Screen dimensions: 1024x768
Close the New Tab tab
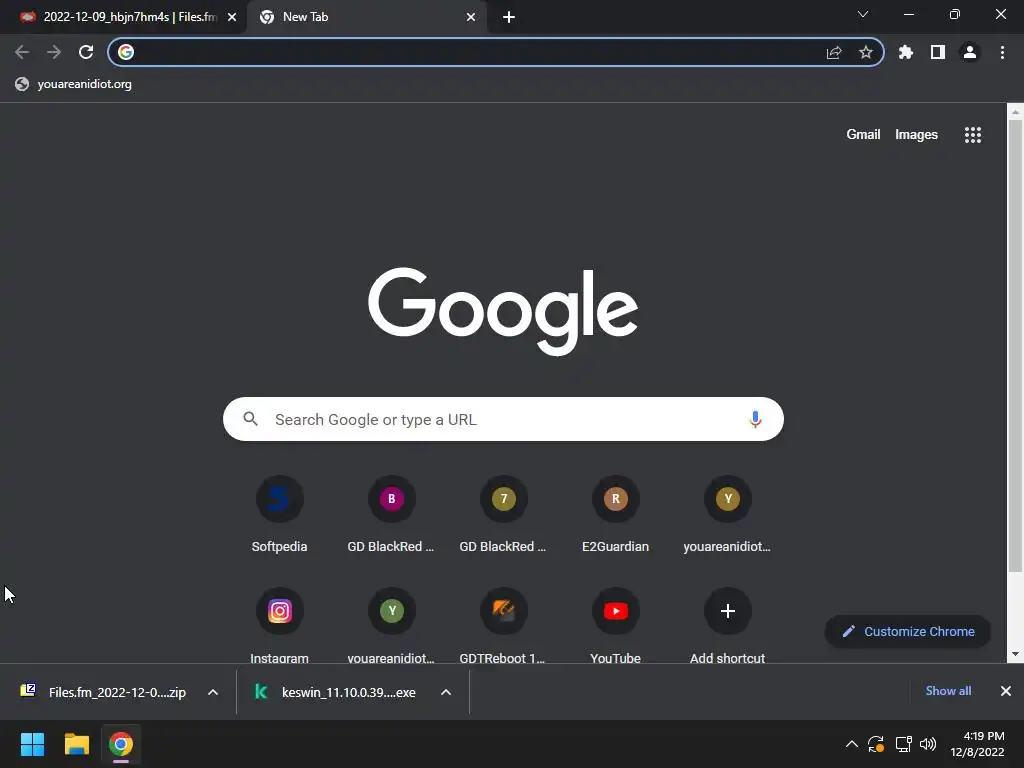point(471,18)
